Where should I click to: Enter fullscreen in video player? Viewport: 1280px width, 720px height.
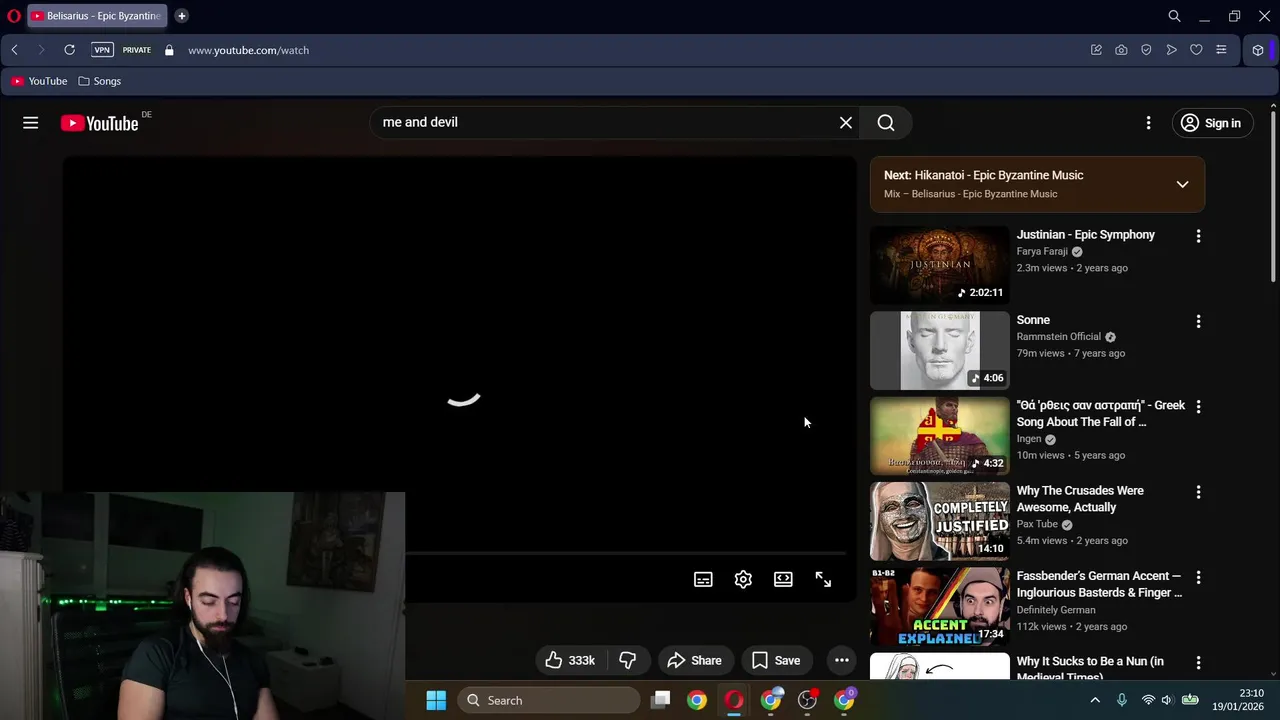pos(823,579)
